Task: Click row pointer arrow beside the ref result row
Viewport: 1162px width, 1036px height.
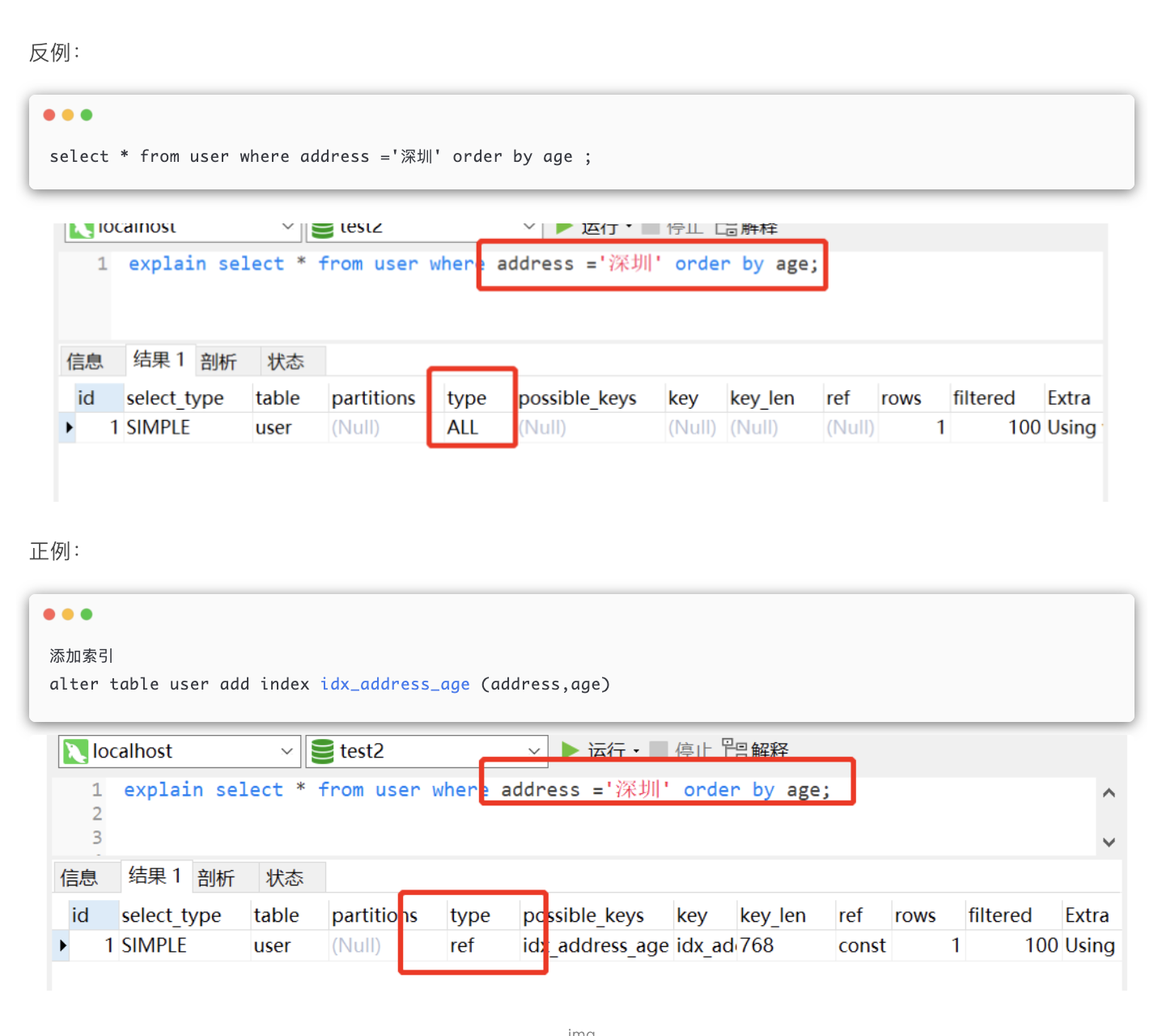Action: pyautogui.click(x=62, y=945)
